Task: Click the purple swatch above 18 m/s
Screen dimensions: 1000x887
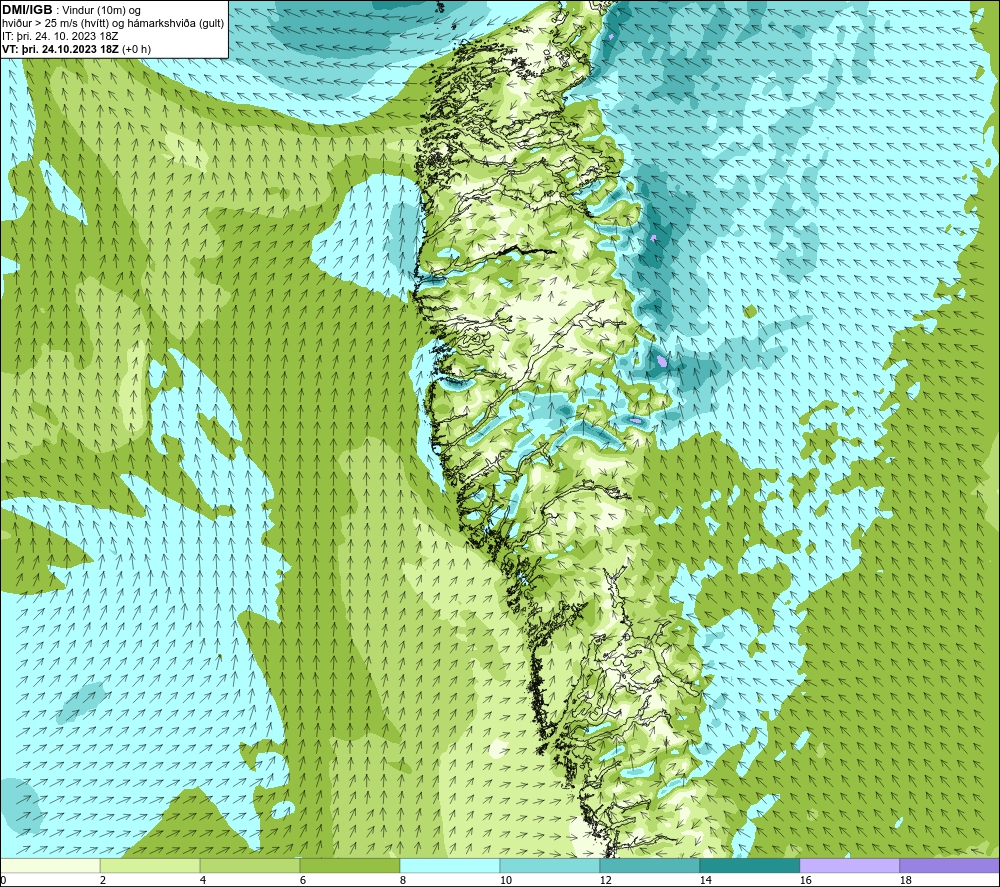Action: (949, 866)
